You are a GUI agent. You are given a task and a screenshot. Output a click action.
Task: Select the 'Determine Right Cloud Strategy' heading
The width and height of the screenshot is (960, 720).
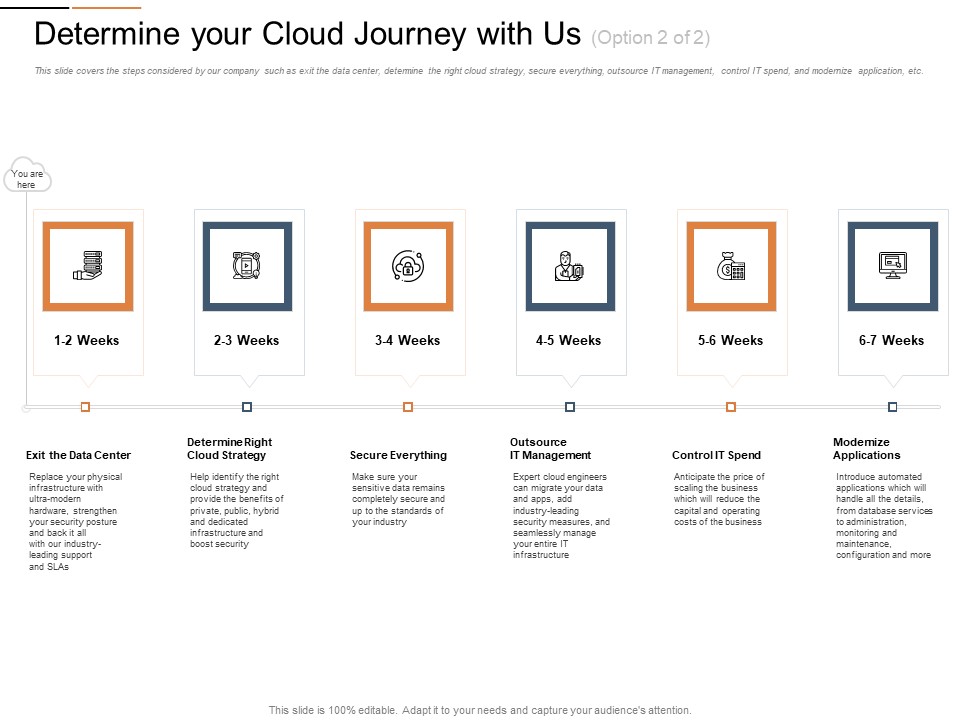tap(230, 449)
